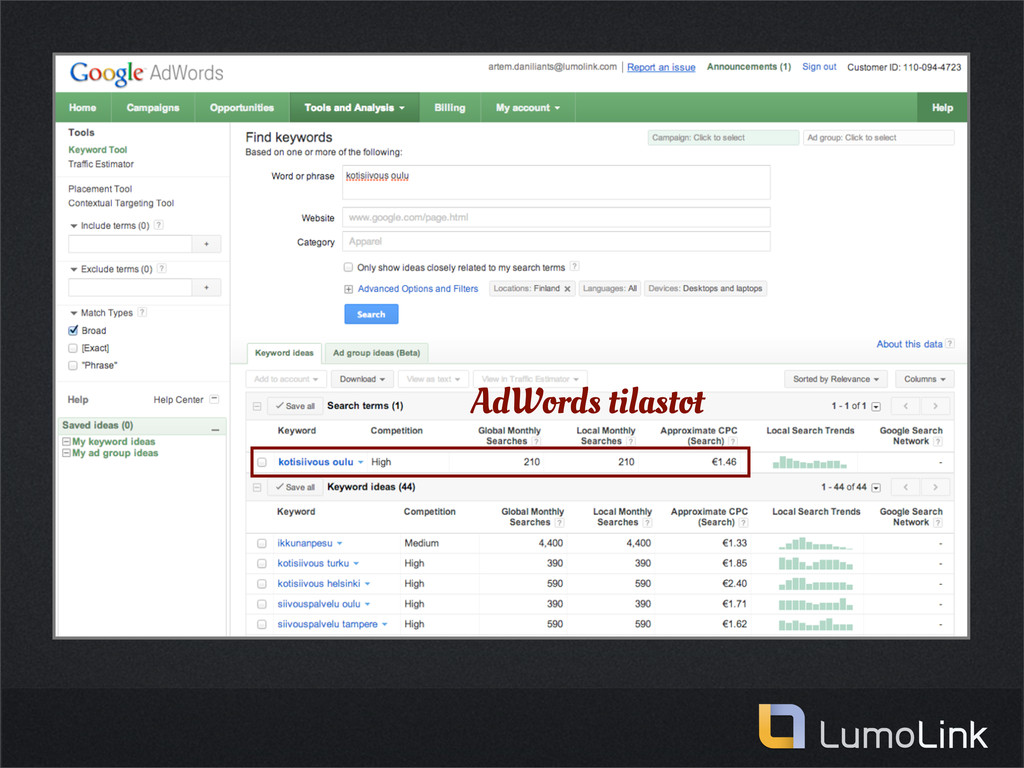Open help icon next to Exclude terms

(162, 268)
